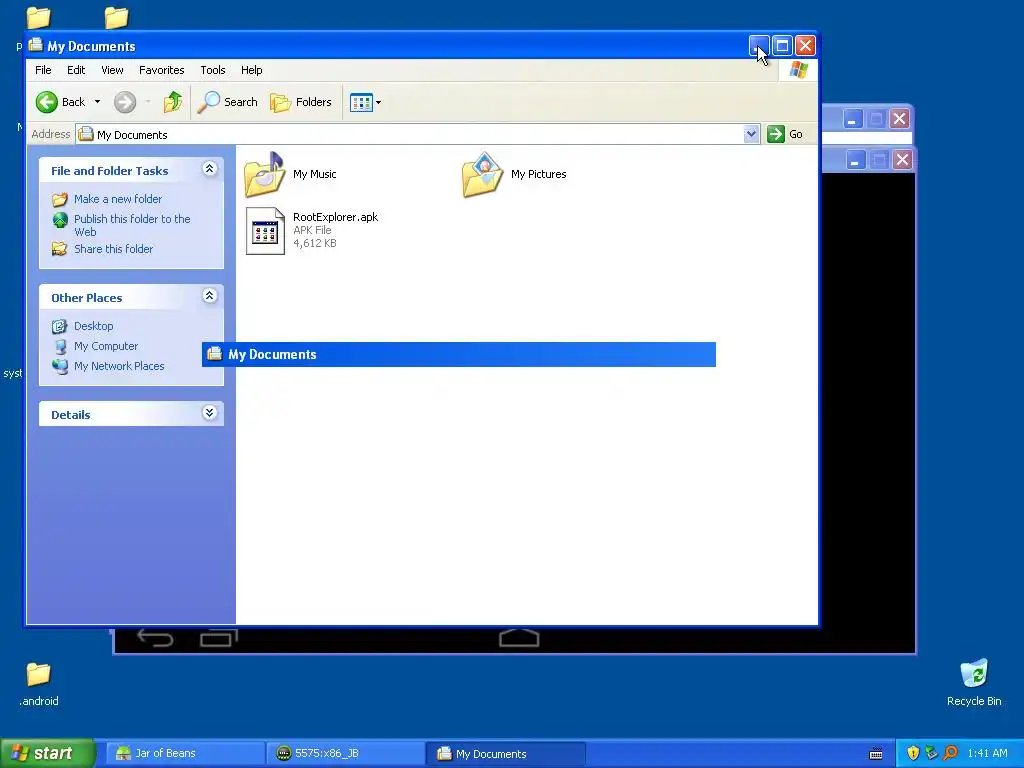
Task: Click the RootExplorer.apk file name
Action: pos(336,217)
